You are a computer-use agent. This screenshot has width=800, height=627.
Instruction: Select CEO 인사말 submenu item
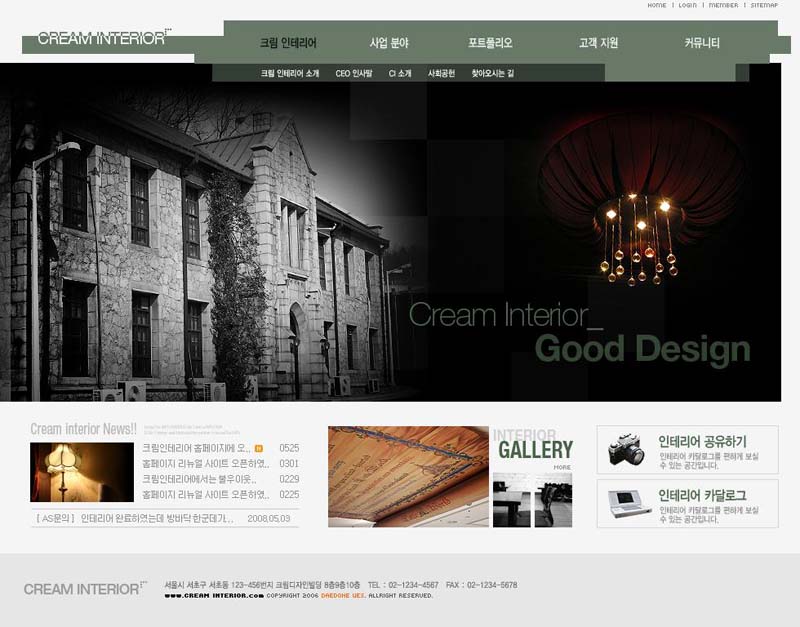coord(354,73)
